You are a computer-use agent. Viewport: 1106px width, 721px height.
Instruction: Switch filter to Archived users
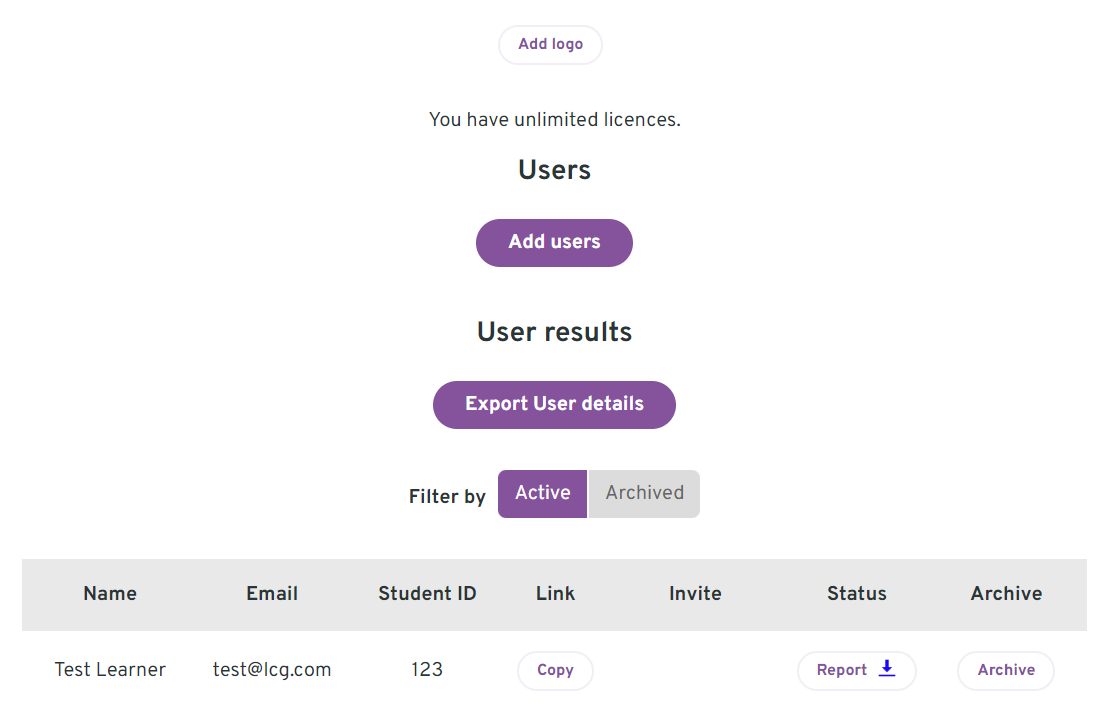pyautogui.click(x=645, y=494)
